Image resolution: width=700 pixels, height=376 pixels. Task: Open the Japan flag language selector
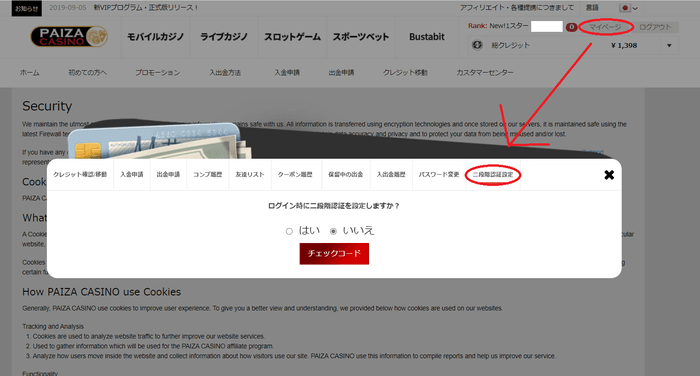coord(629,8)
